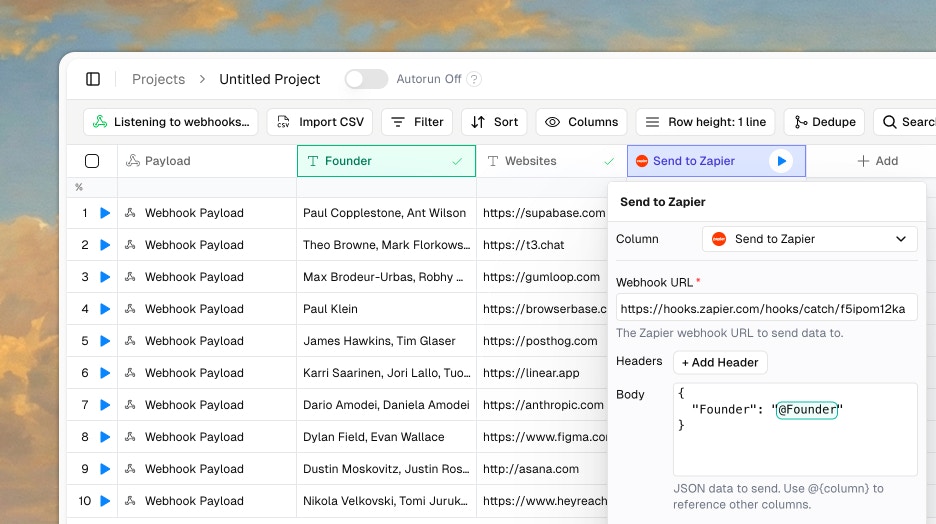Run row 2 play icon

pyautogui.click(x=105, y=245)
